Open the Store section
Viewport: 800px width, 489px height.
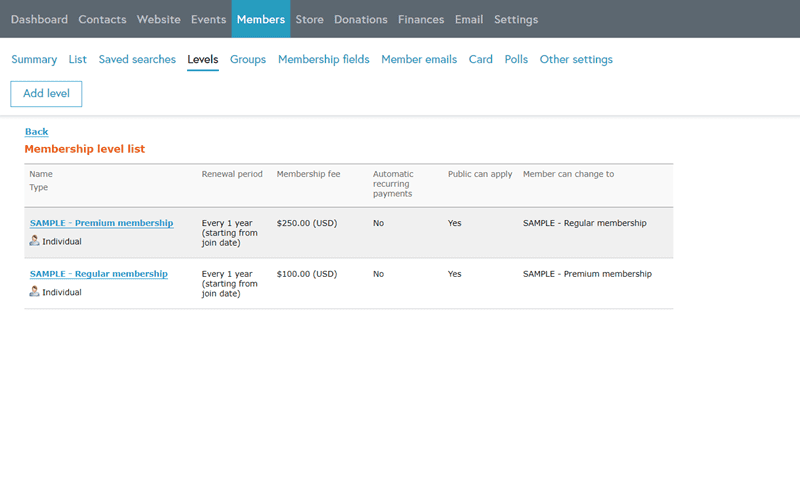coord(309,19)
